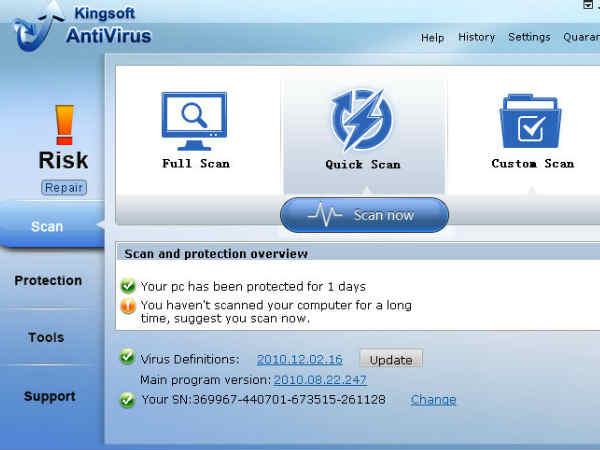Click orange warning icon beside scan suggestion
Screen dimensions: 600x450
(128, 306)
